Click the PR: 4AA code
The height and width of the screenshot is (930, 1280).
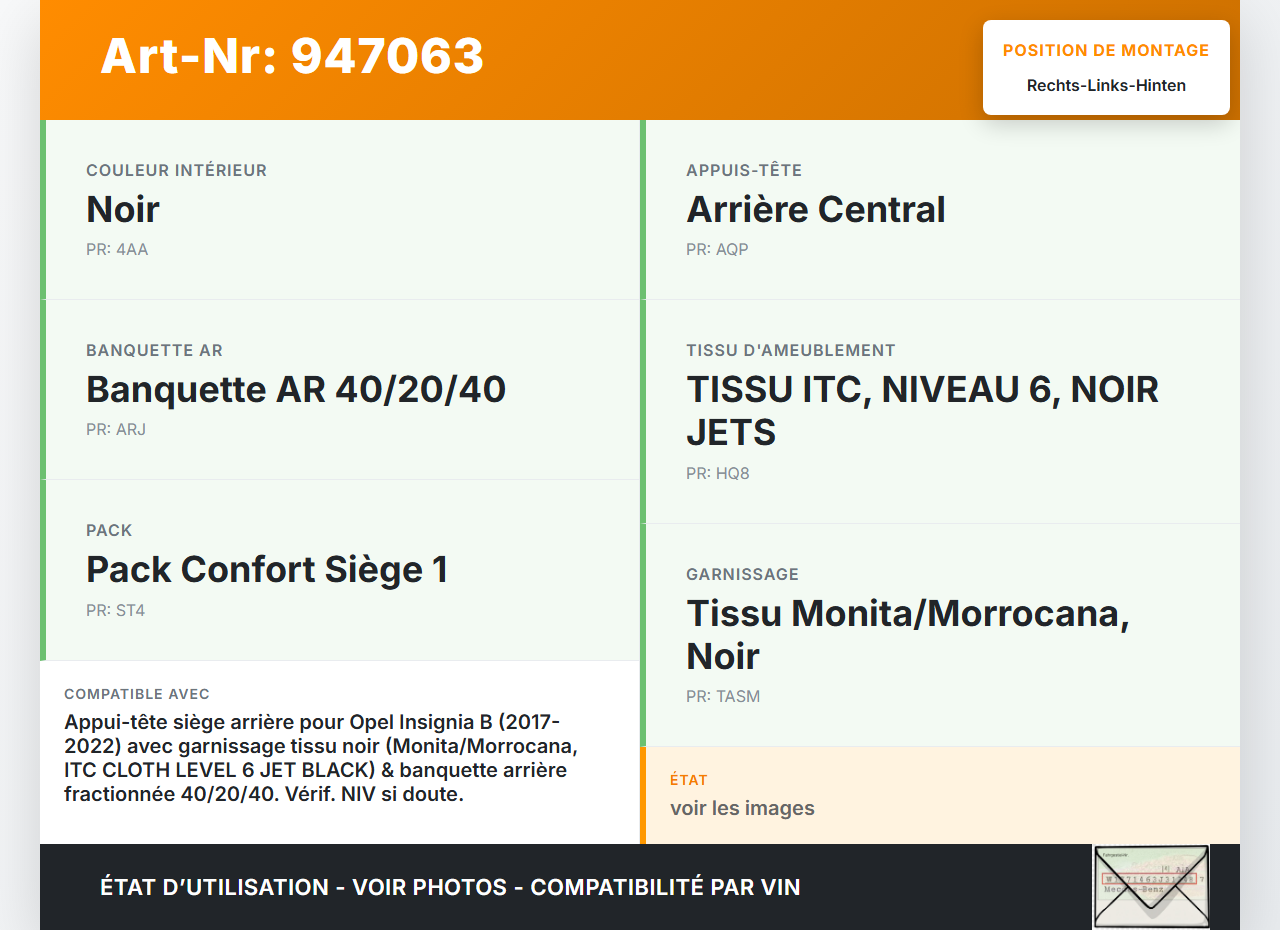coord(117,250)
